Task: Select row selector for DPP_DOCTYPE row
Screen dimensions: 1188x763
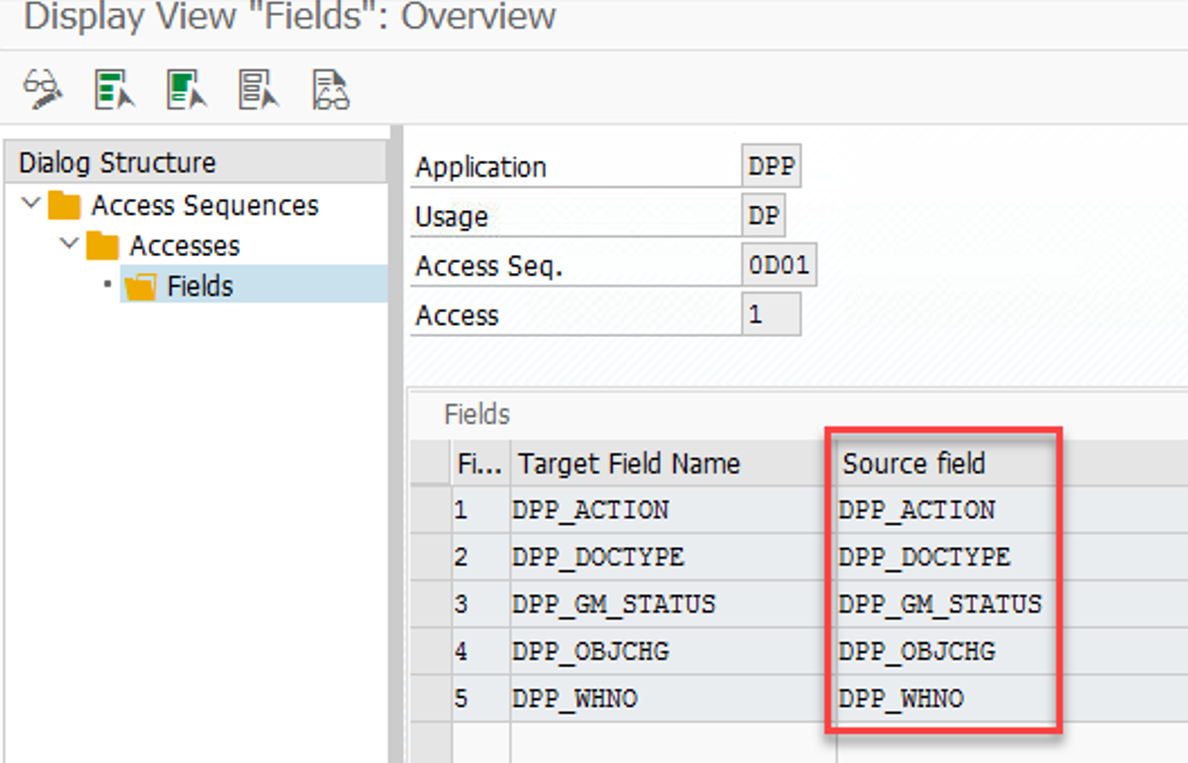Action: [x=430, y=557]
